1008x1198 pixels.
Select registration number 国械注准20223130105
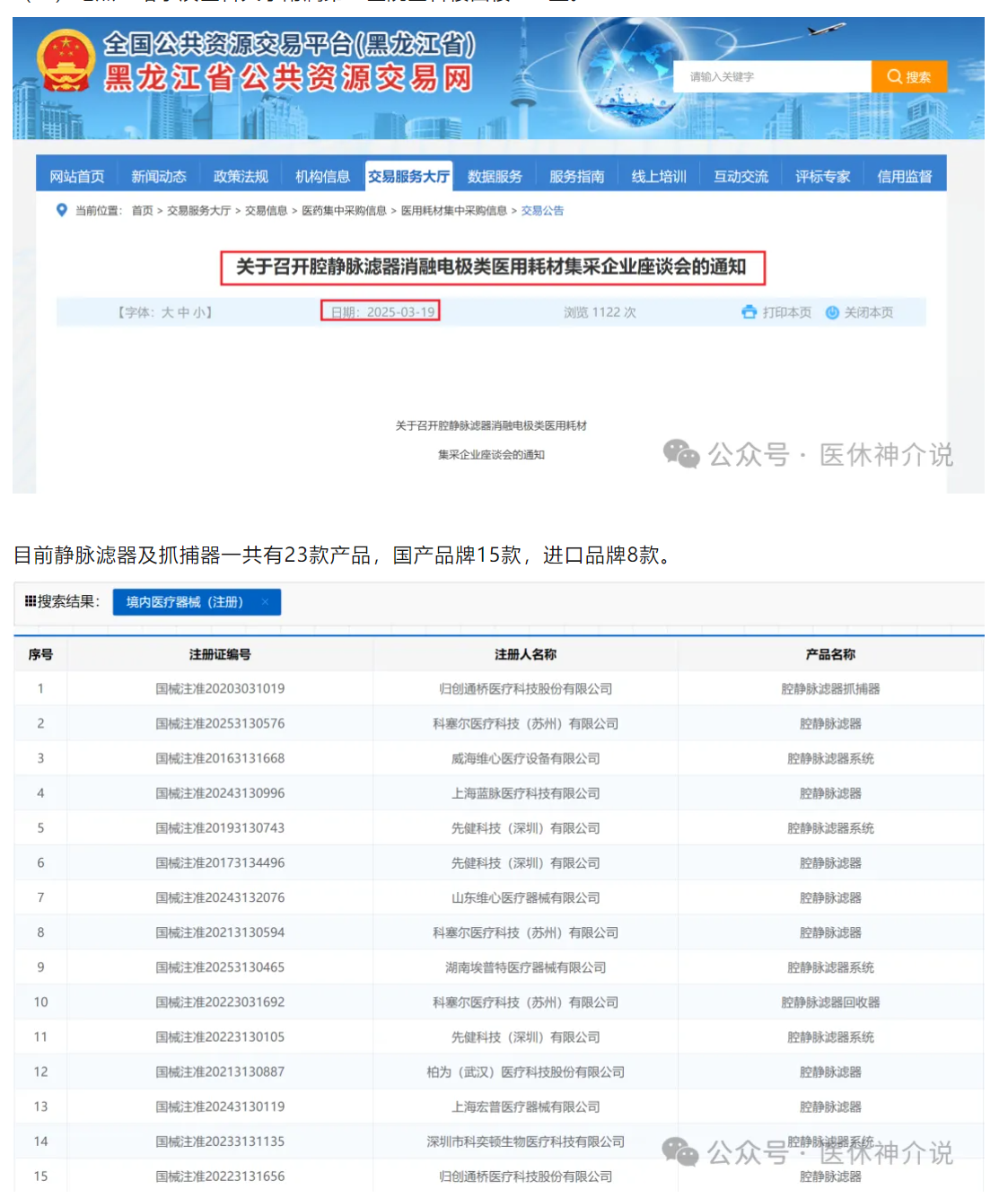220,1037
